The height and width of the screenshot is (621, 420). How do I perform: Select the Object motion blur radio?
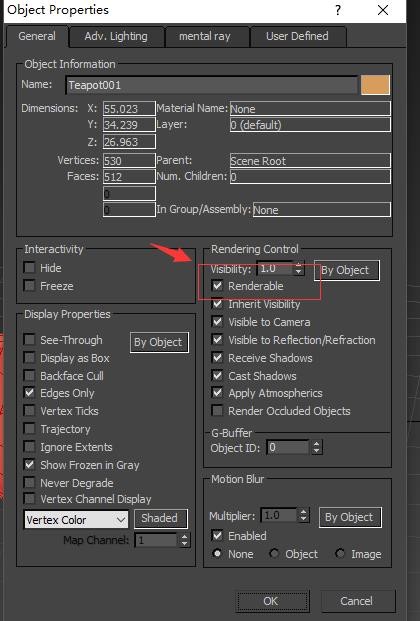coord(274,553)
